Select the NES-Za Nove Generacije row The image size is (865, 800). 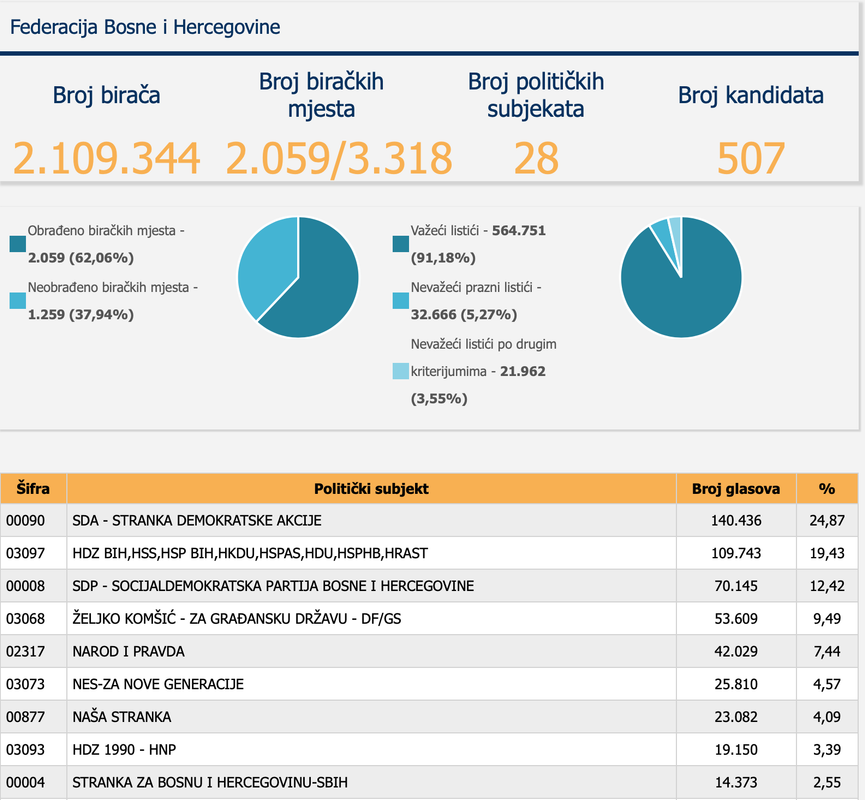click(429, 684)
